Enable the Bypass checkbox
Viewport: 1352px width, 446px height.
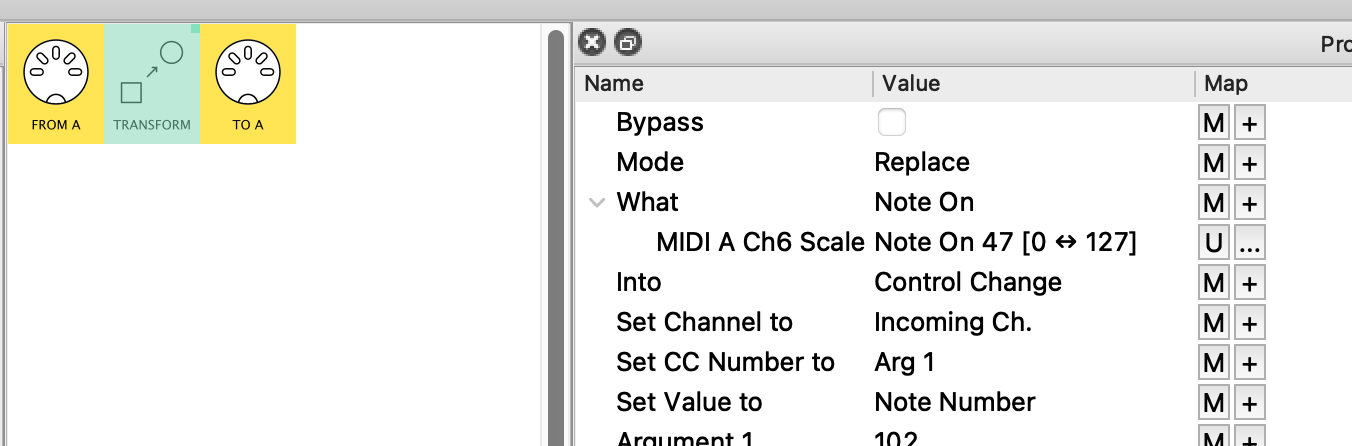point(891,123)
